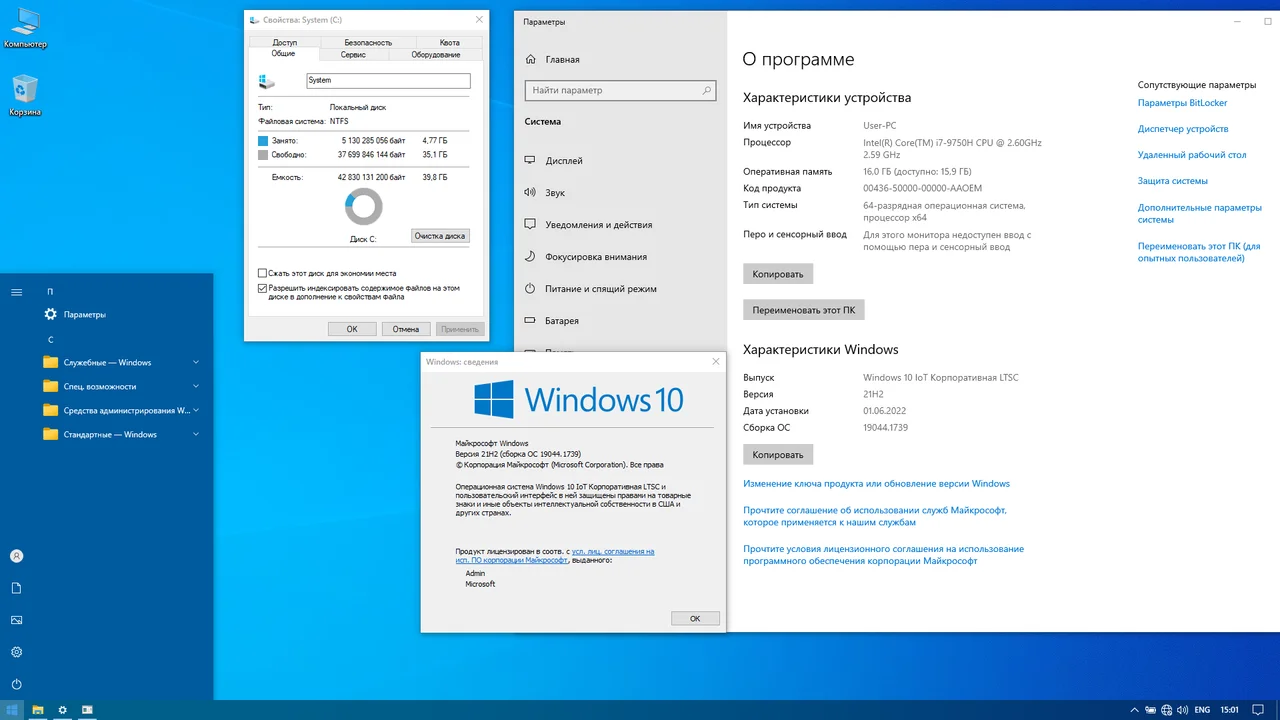Open усл. лиц. соглашения link in winver

coord(612,551)
